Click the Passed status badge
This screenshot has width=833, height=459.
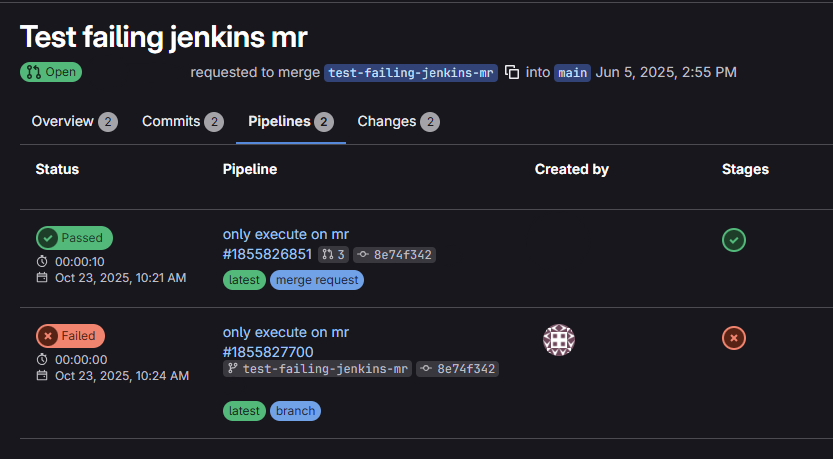(75, 238)
